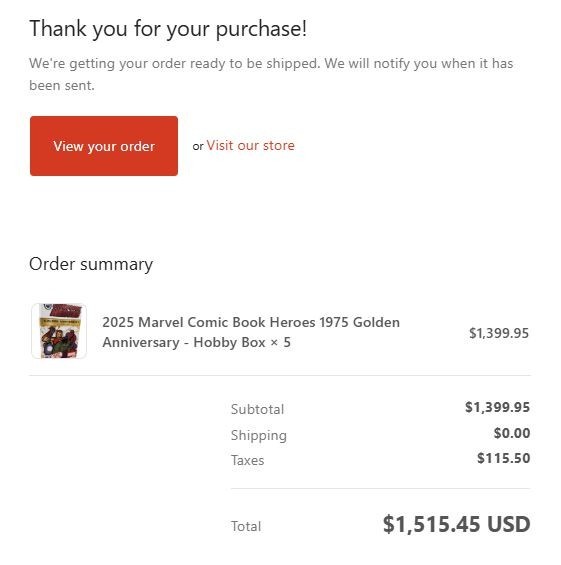Click the order ready to be shipped message

pos(271,74)
